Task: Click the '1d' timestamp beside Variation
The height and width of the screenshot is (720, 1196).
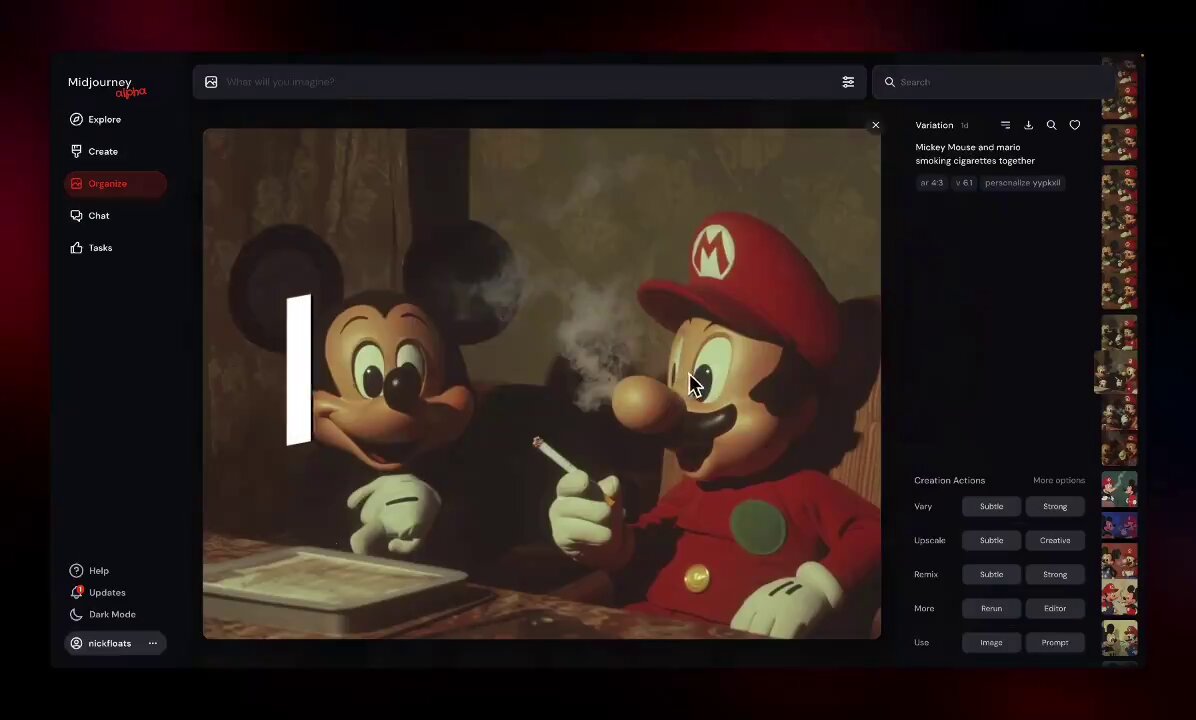Action: 964,126
